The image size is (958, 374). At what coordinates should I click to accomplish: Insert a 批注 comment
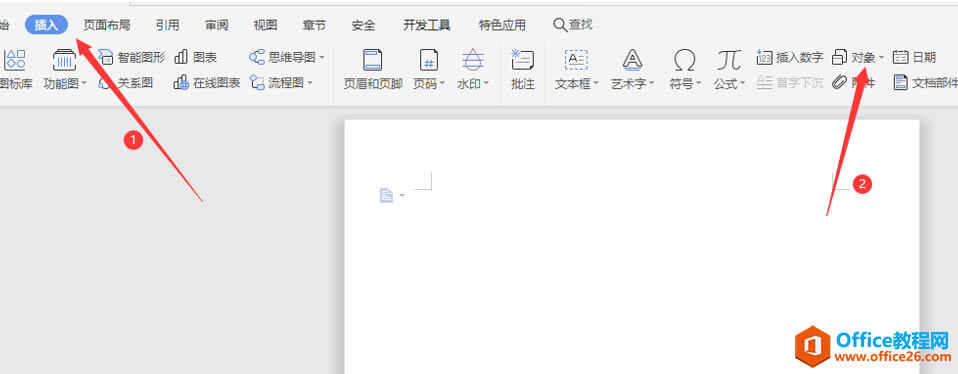(x=523, y=70)
